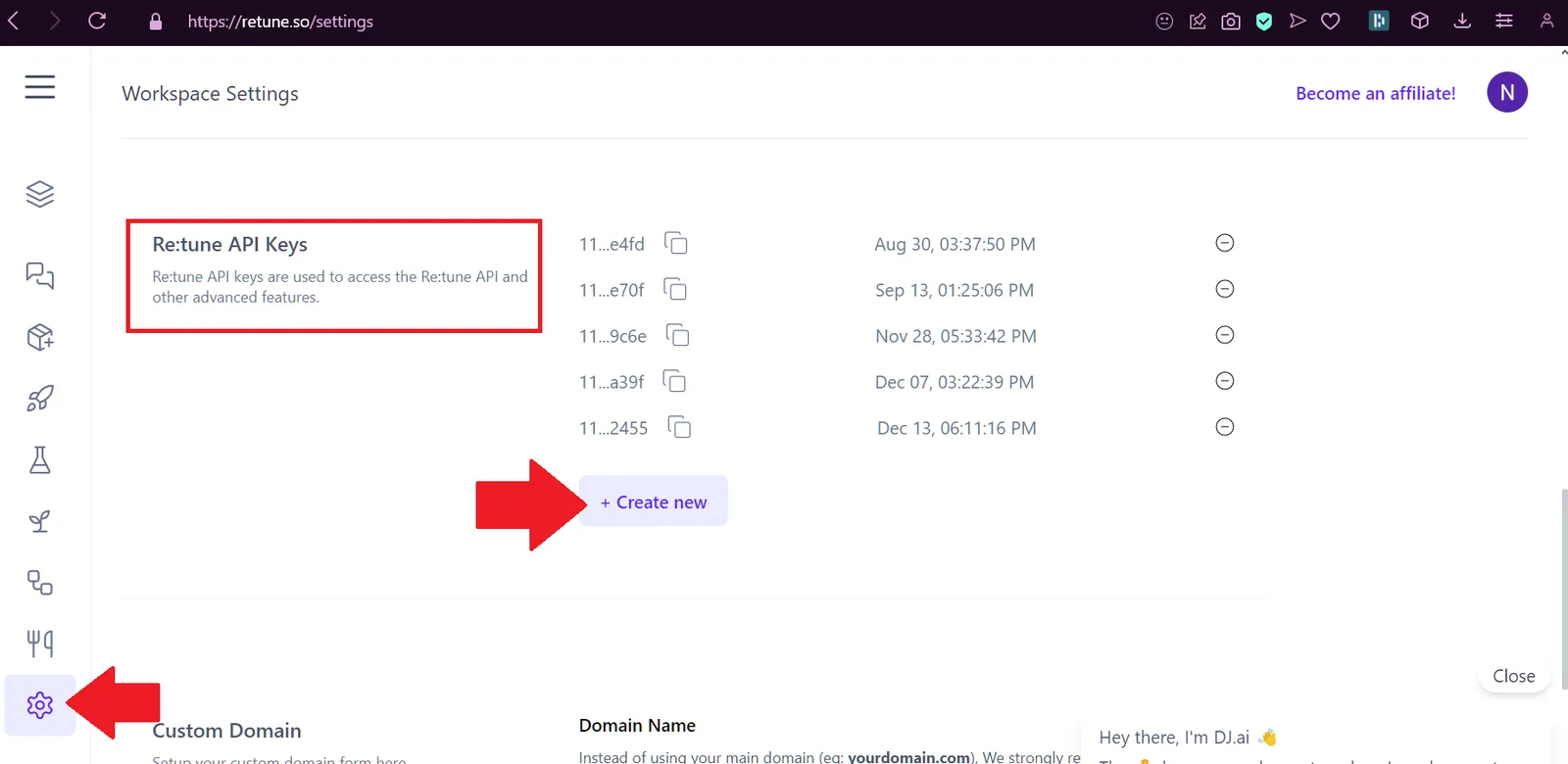The width and height of the screenshot is (1568, 764).
Task: Delete the API key created Nov 28
Action: click(x=1225, y=335)
